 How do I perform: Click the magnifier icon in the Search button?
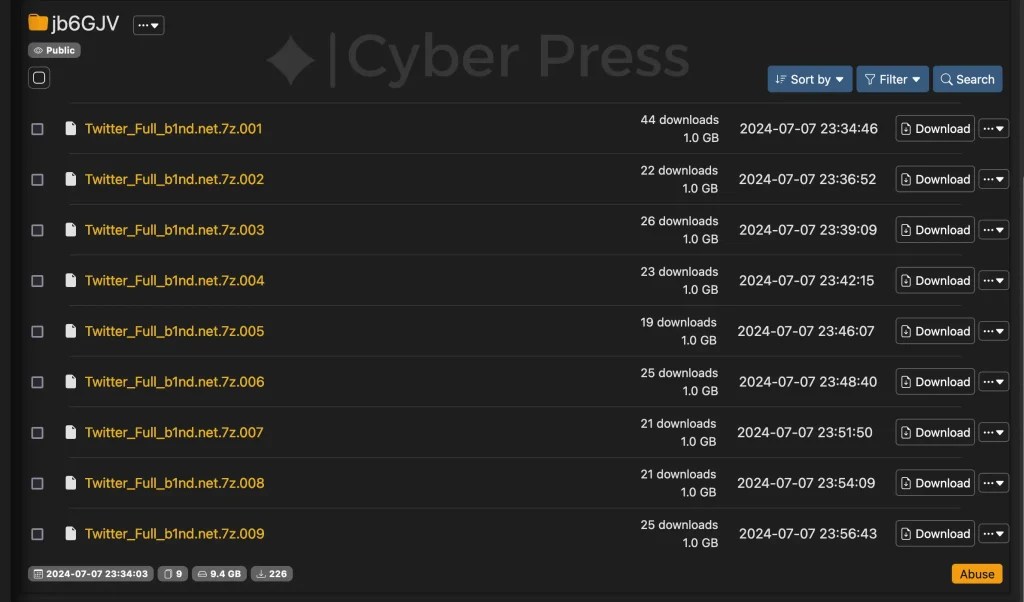pyautogui.click(x=946, y=78)
